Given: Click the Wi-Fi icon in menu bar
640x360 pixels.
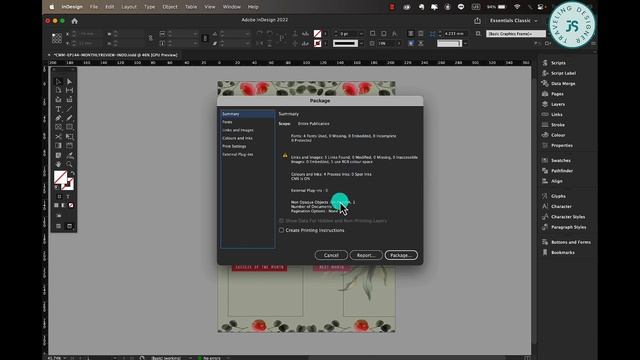Looking at the screenshot, I should (x=517, y=7).
